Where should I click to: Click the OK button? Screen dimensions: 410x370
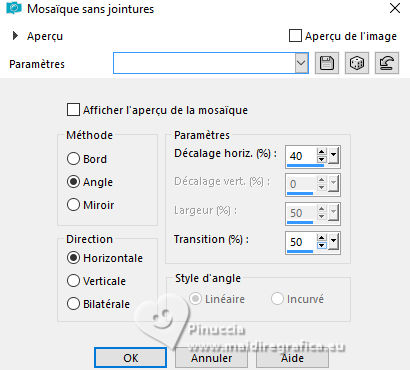pyautogui.click(x=130, y=358)
